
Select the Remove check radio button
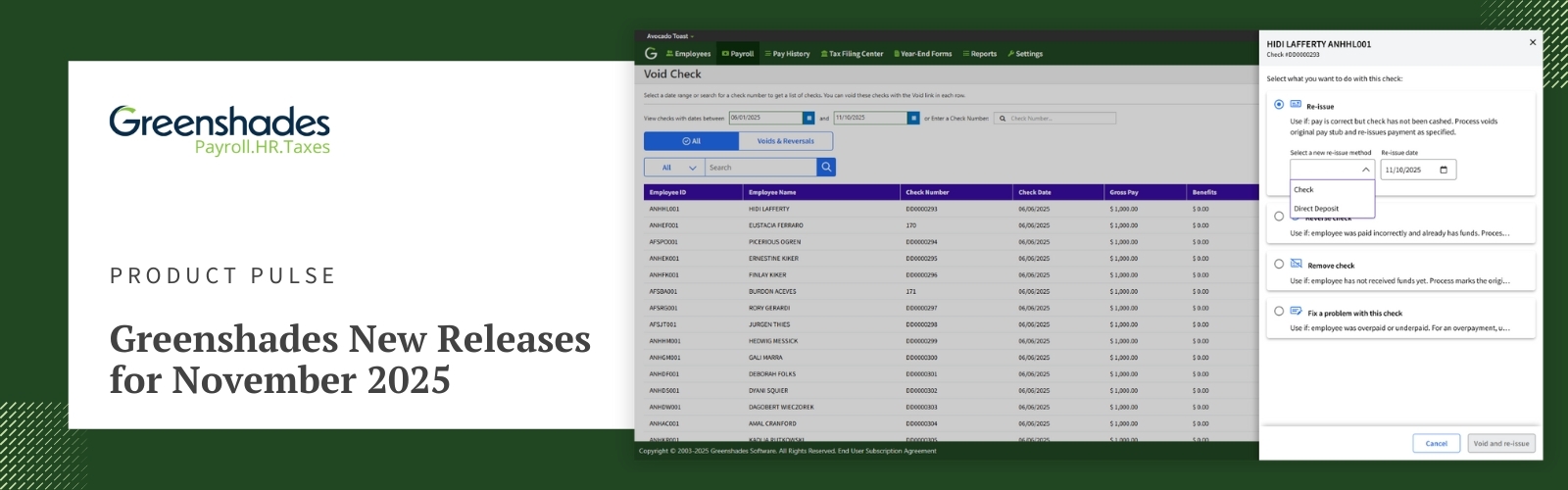1279,264
